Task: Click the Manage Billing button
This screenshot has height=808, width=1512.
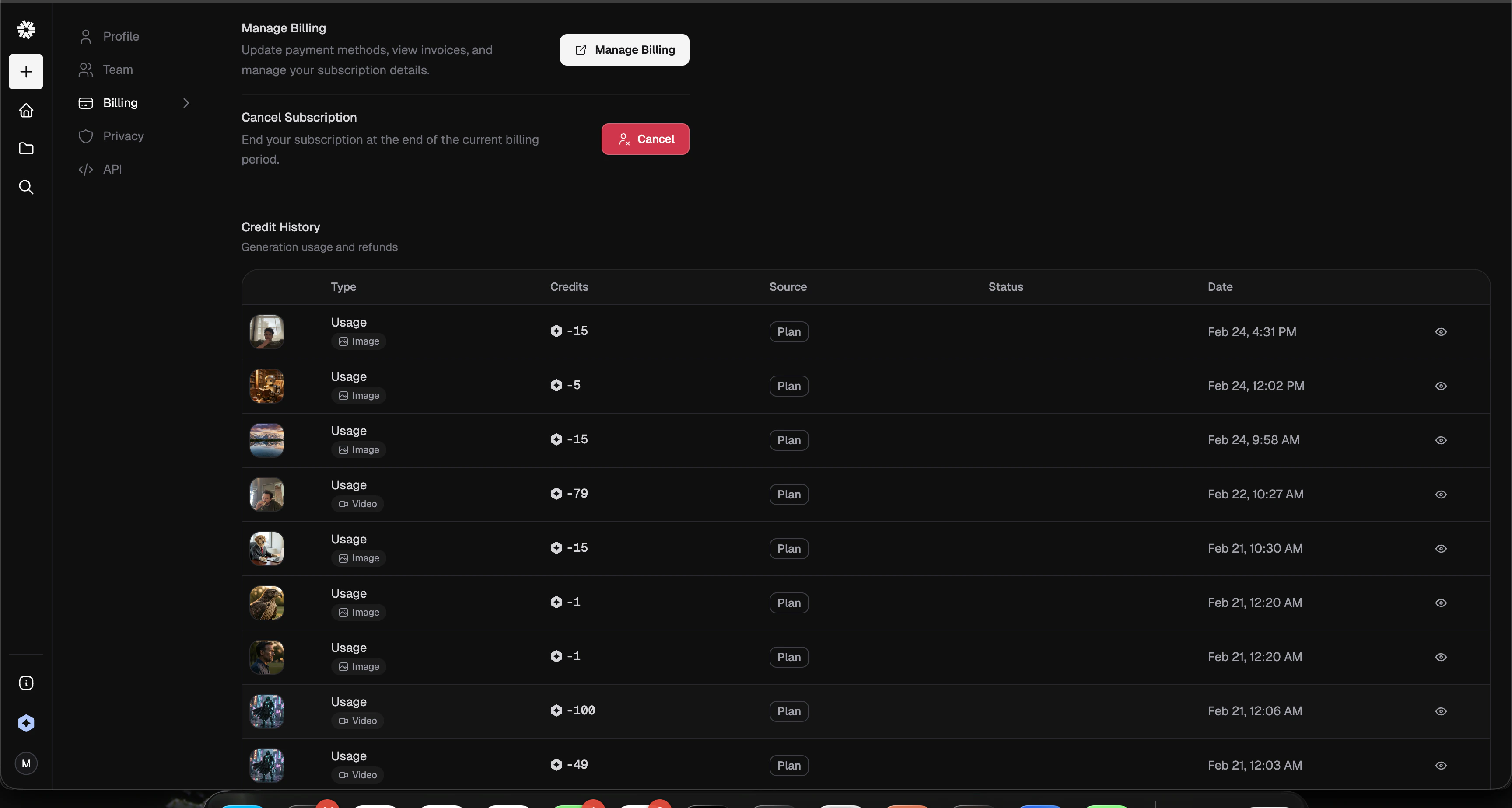Action: (624, 50)
